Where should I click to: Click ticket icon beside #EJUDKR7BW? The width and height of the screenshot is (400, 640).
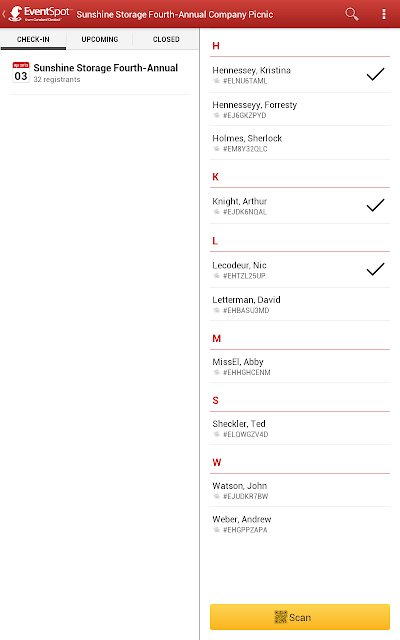[217, 496]
